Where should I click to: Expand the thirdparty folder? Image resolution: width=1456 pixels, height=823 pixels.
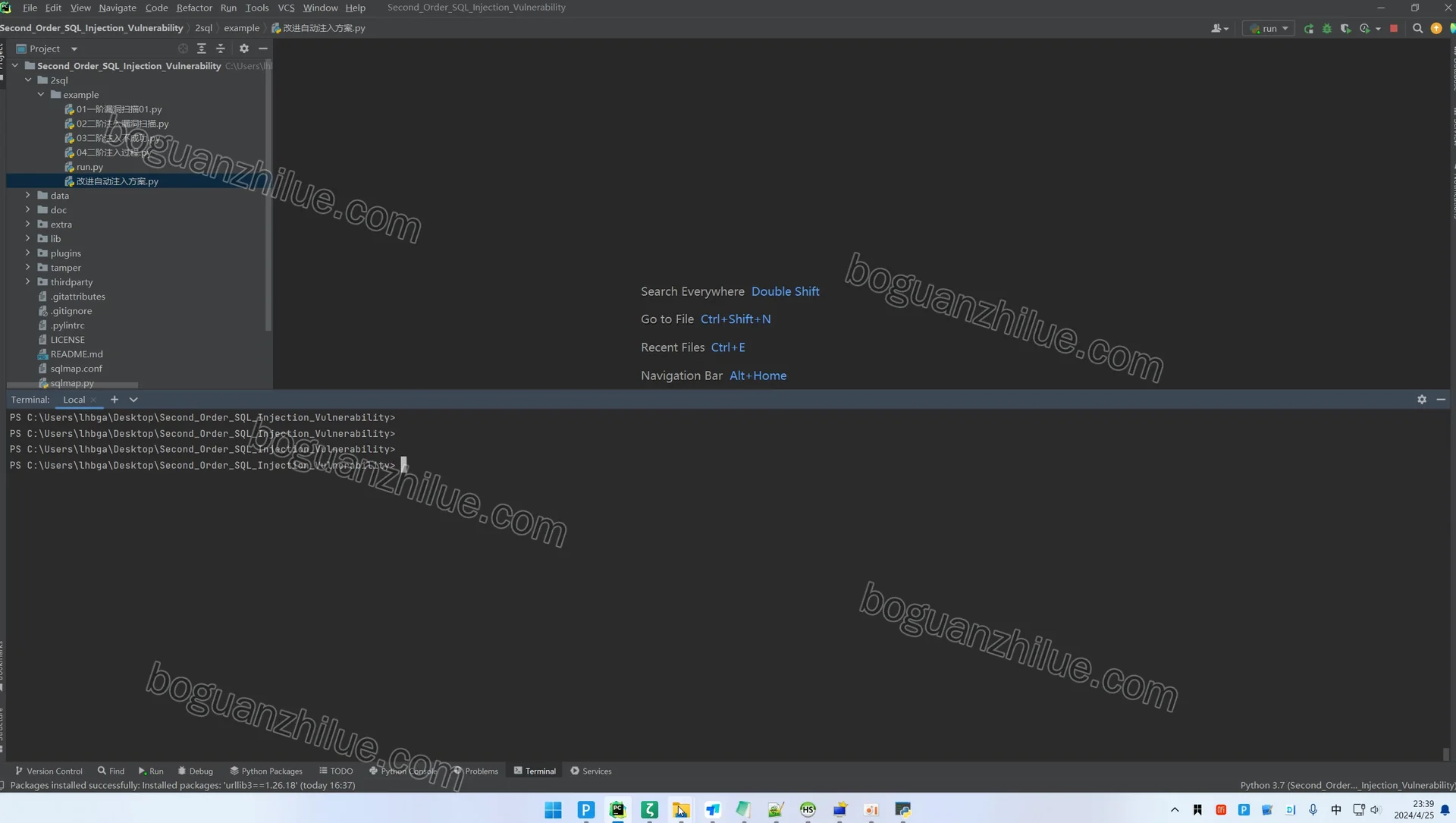click(28, 282)
